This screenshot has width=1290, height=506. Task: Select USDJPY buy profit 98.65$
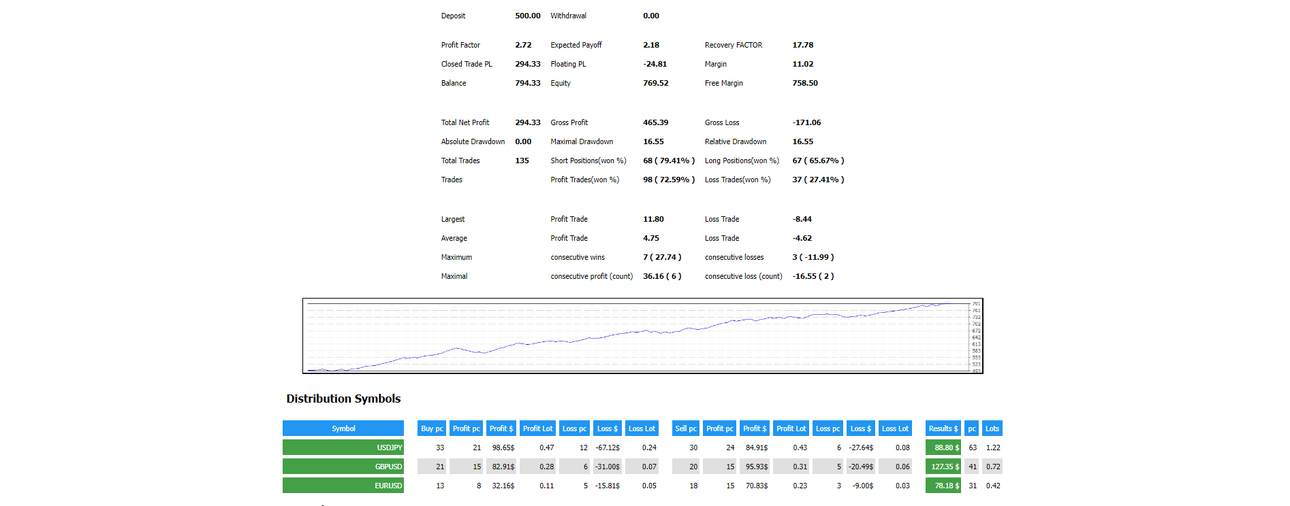point(502,448)
